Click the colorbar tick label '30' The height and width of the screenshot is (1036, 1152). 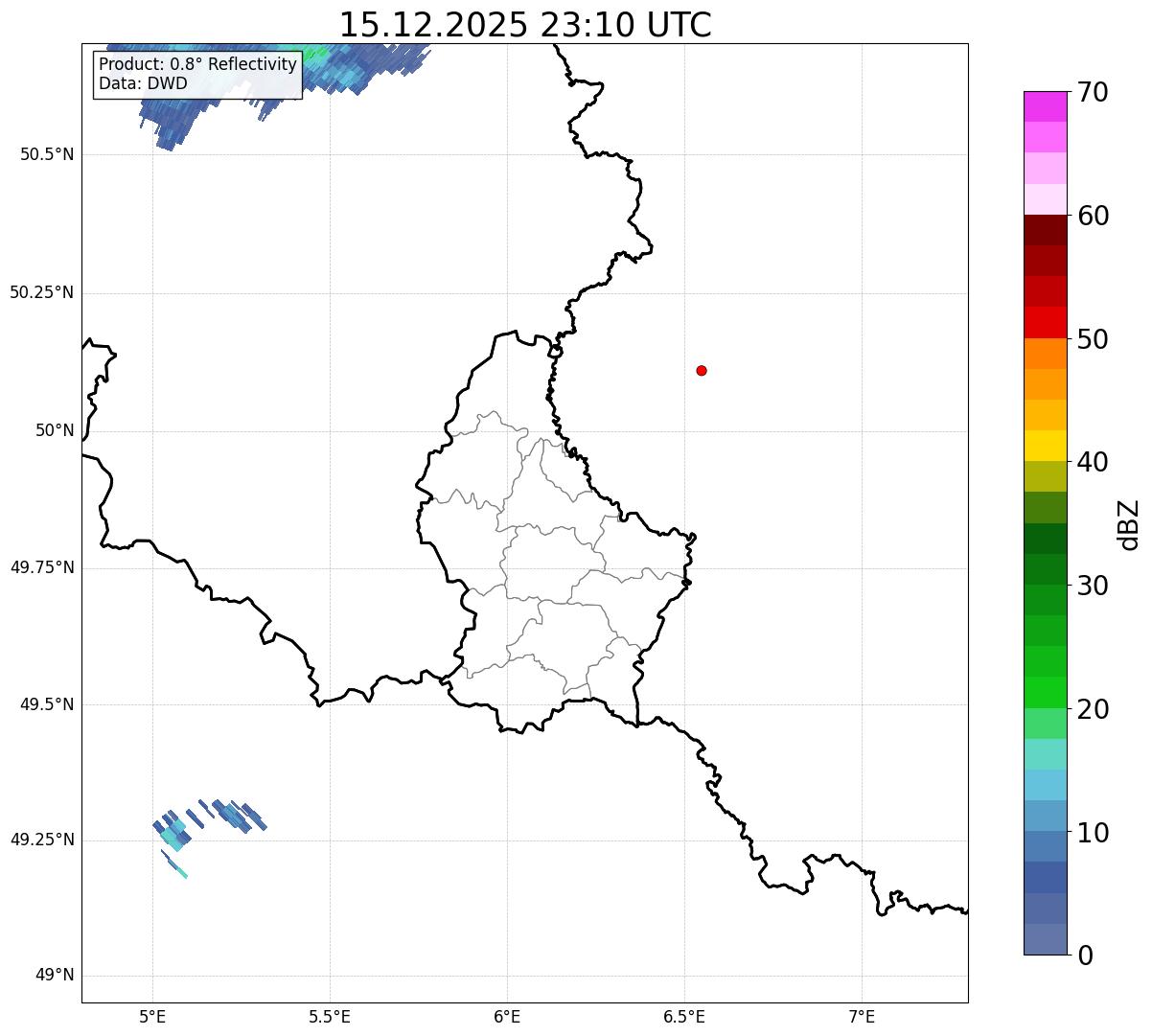1093,586
